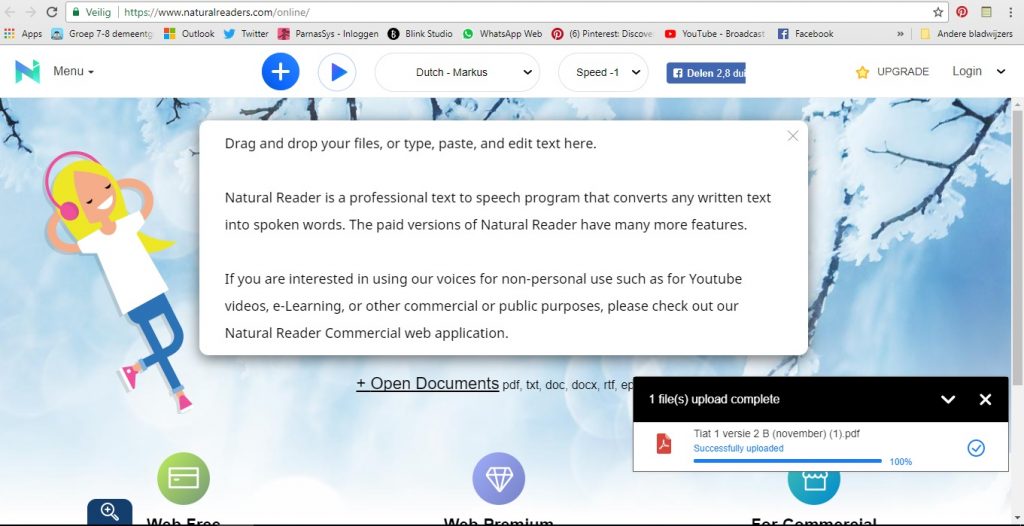
Task: Click the yellow notes extension icon
Action: [986, 12]
